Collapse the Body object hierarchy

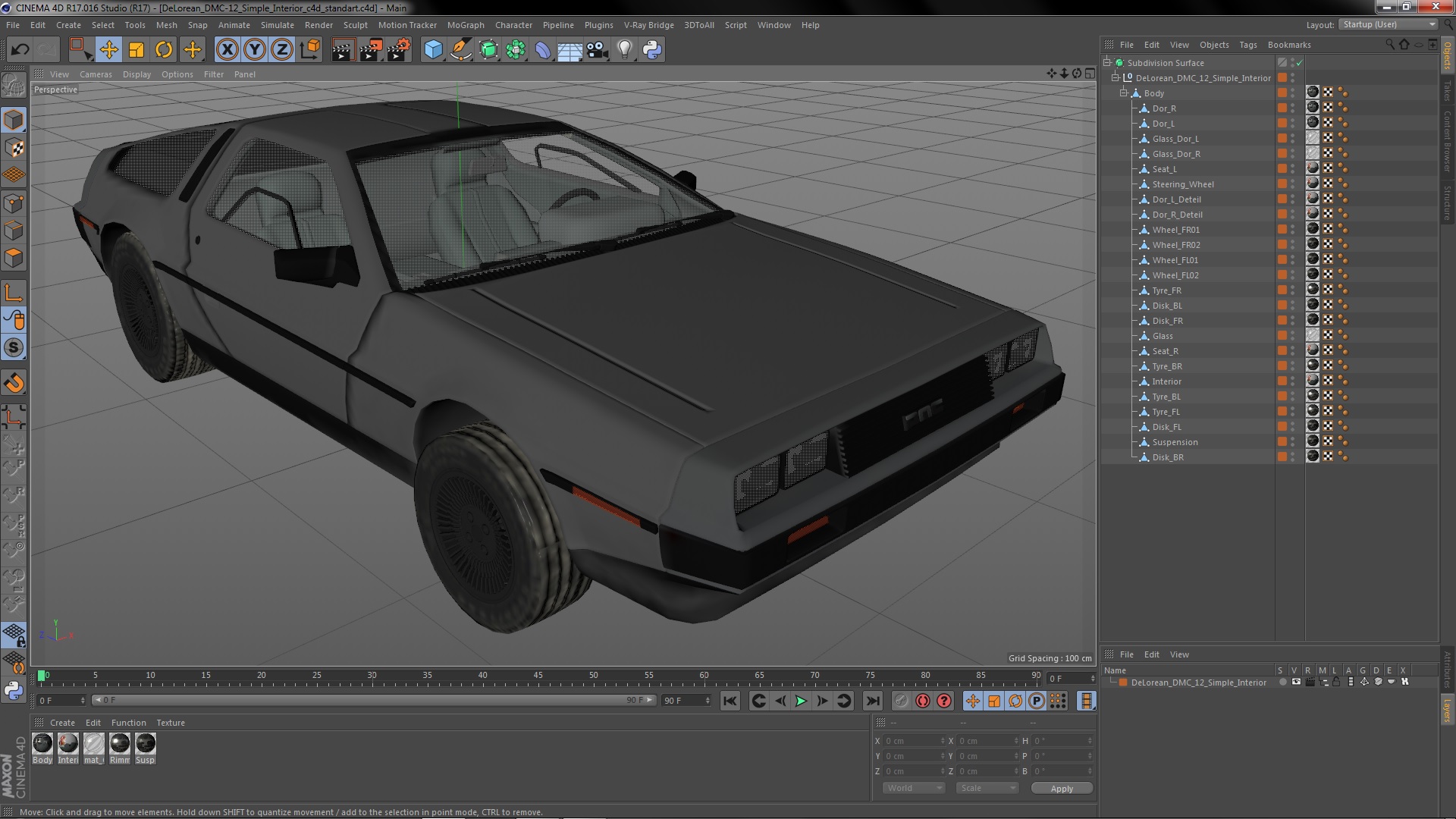tap(1124, 93)
